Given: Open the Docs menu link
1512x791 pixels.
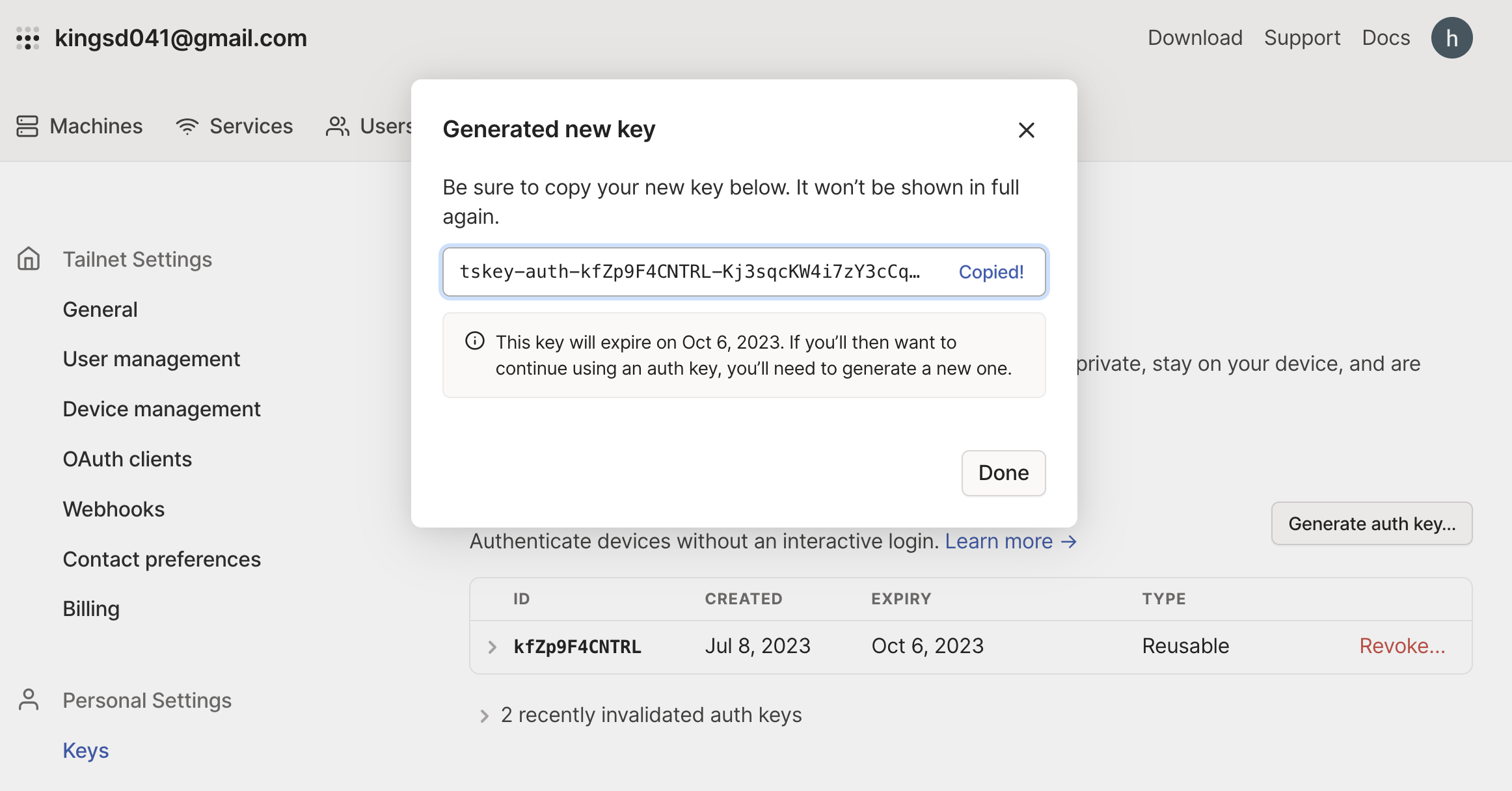Looking at the screenshot, I should coord(1386,38).
